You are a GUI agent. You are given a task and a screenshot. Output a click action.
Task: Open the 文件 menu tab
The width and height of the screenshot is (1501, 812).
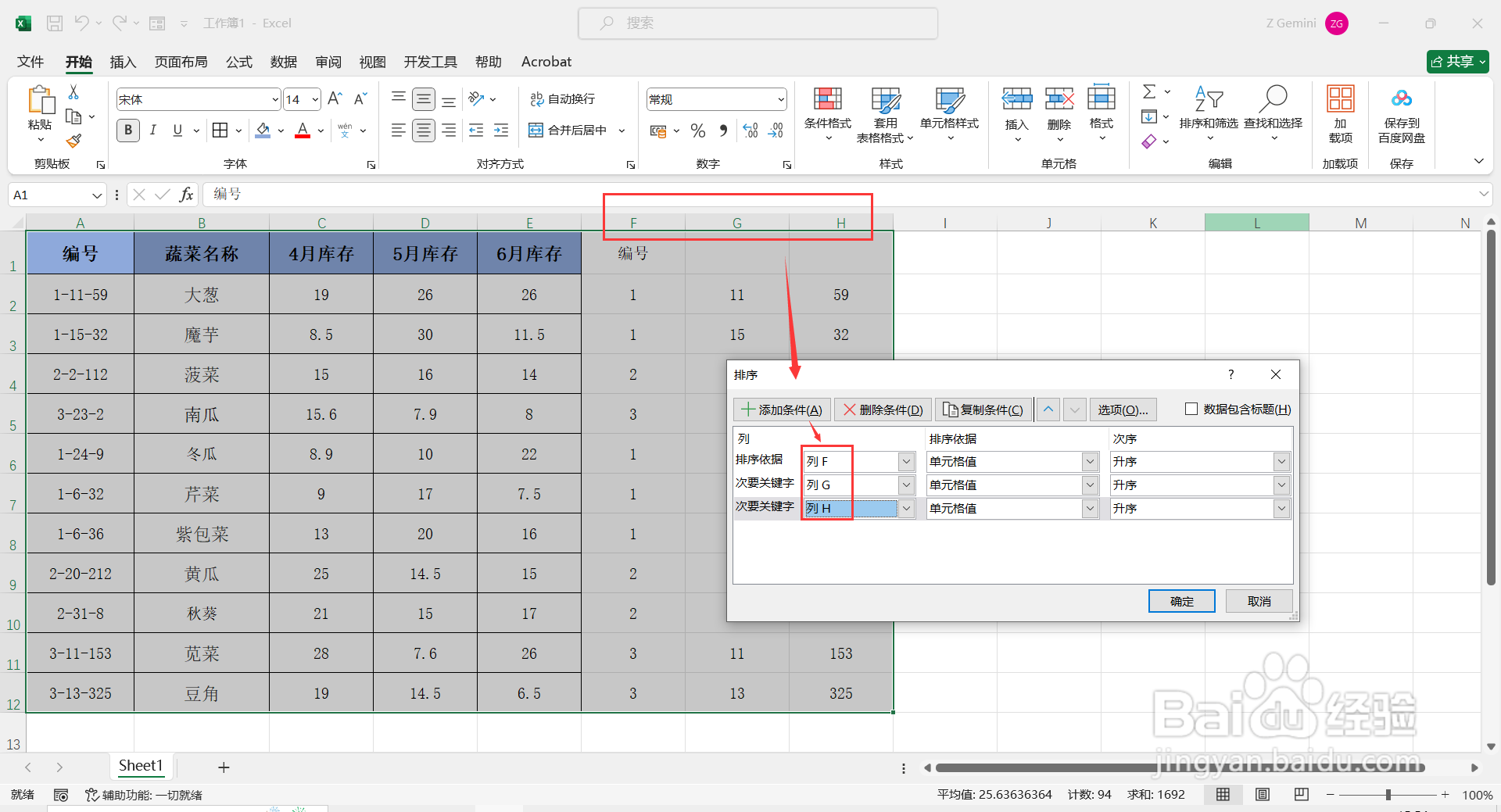(30, 62)
